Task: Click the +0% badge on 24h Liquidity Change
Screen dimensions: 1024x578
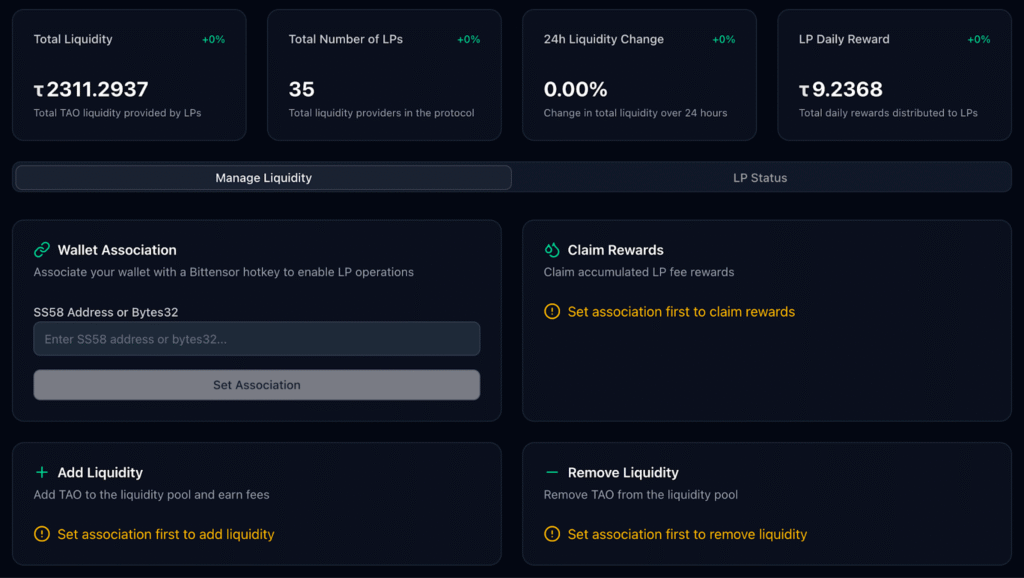Action: coord(723,40)
